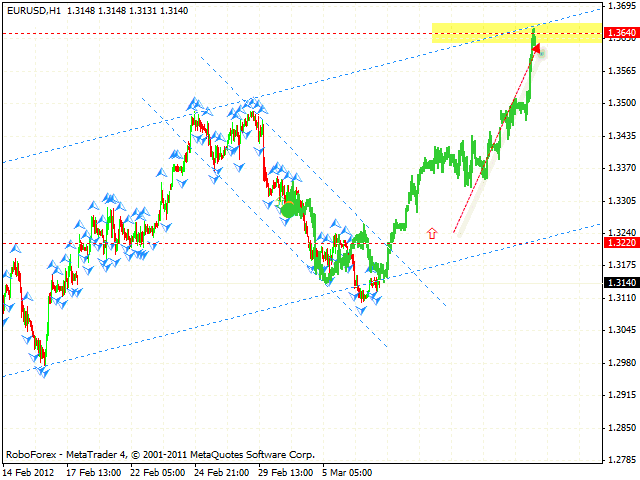640x480 pixels.
Task: Select the red 1.3640 price level label
Action: click(x=618, y=34)
